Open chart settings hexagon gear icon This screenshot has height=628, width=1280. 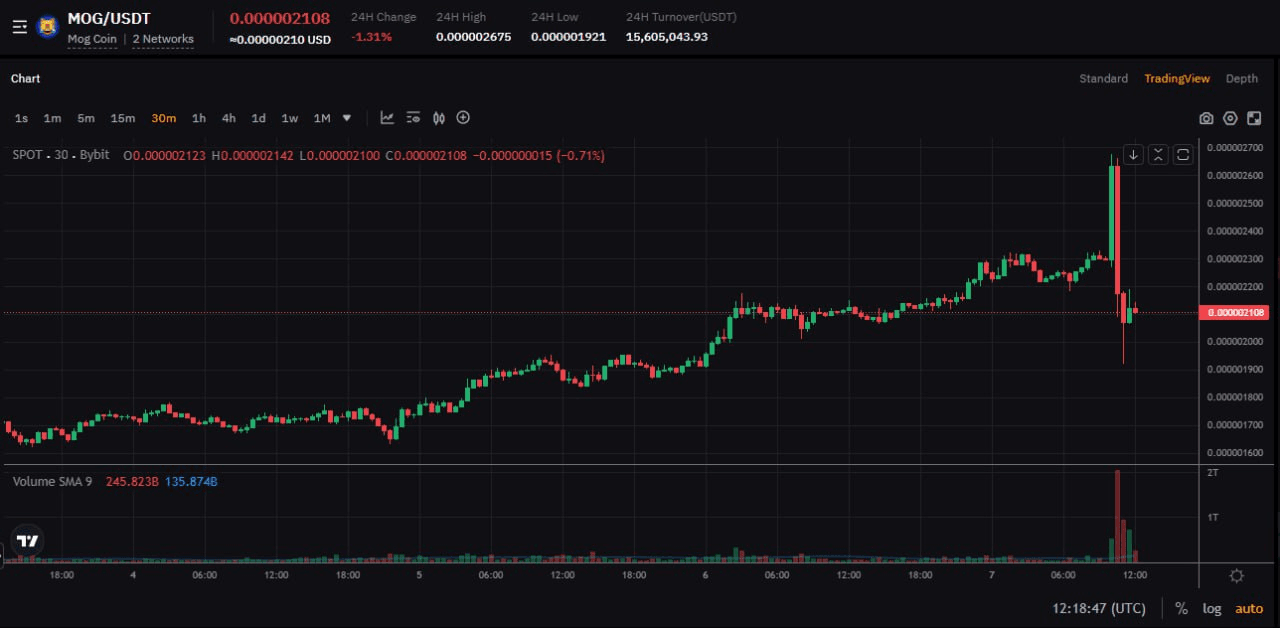tap(1230, 118)
